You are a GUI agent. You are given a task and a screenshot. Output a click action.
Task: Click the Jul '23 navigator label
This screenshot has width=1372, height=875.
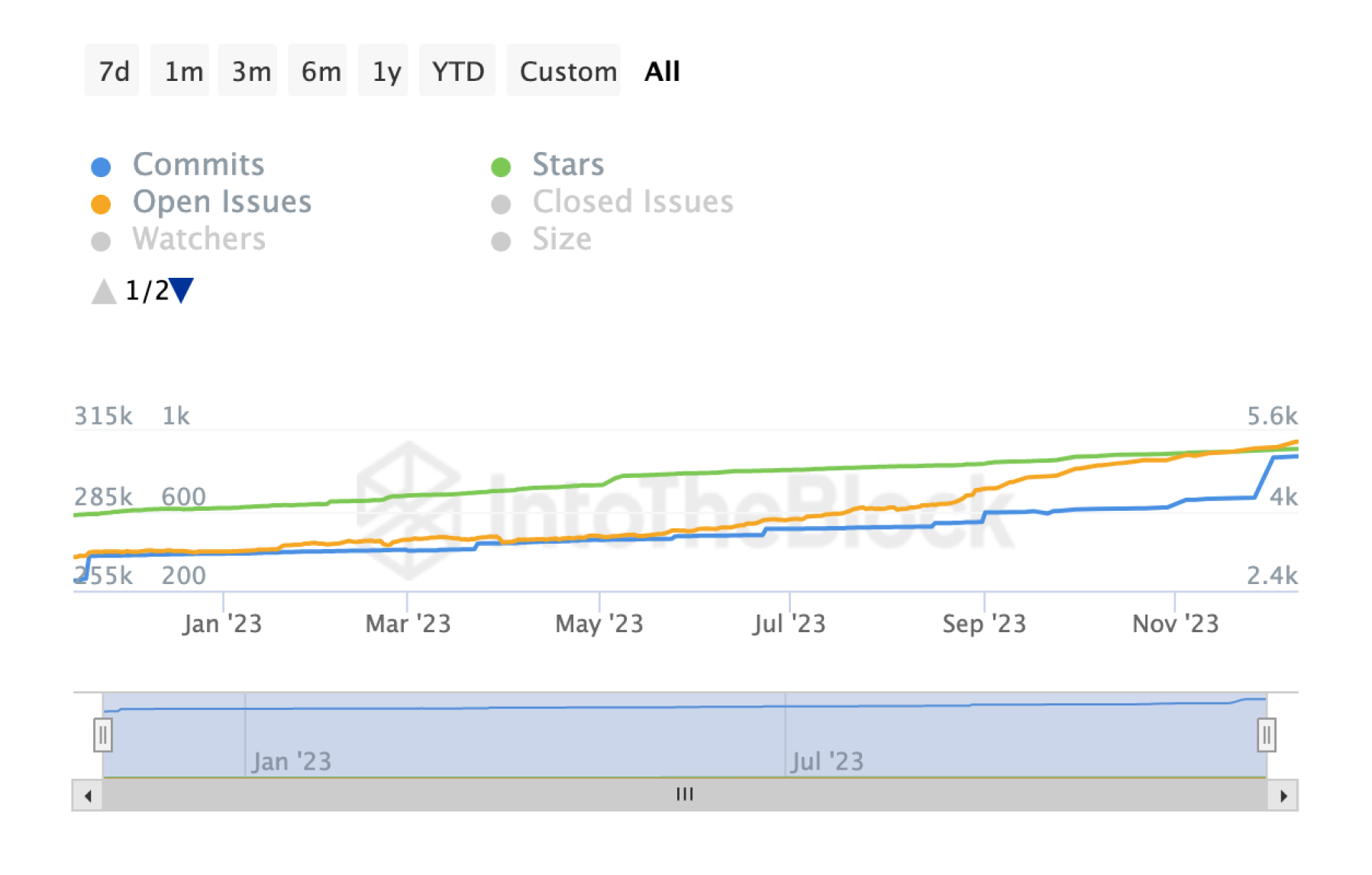[828, 761]
